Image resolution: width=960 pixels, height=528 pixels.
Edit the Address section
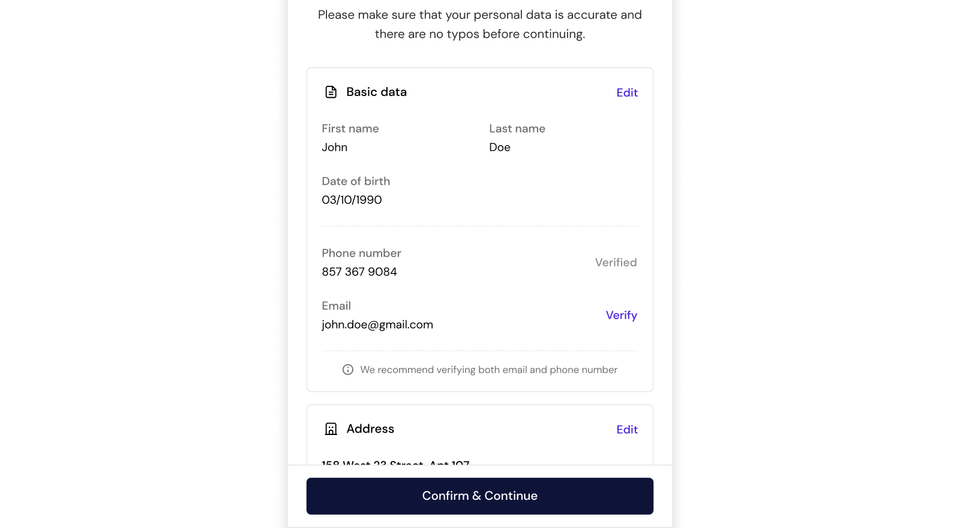[627, 430]
